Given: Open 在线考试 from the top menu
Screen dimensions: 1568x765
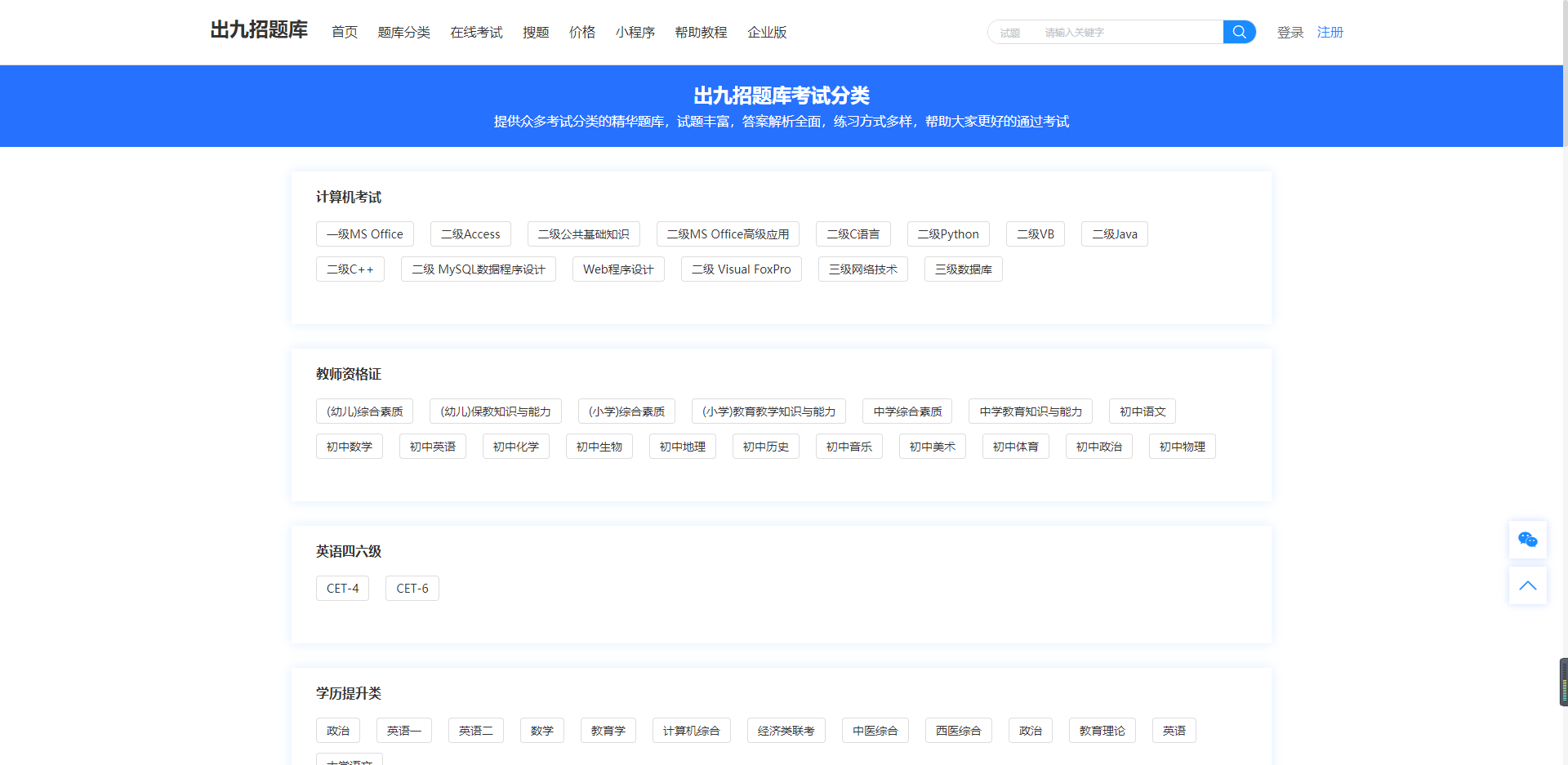Looking at the screenshot, I should 477,33.
